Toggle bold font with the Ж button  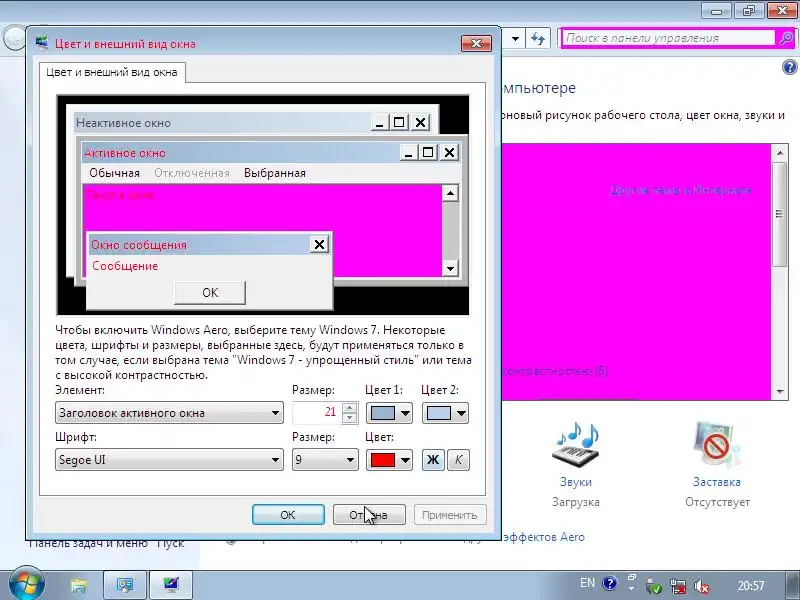[x=433, y=460]
